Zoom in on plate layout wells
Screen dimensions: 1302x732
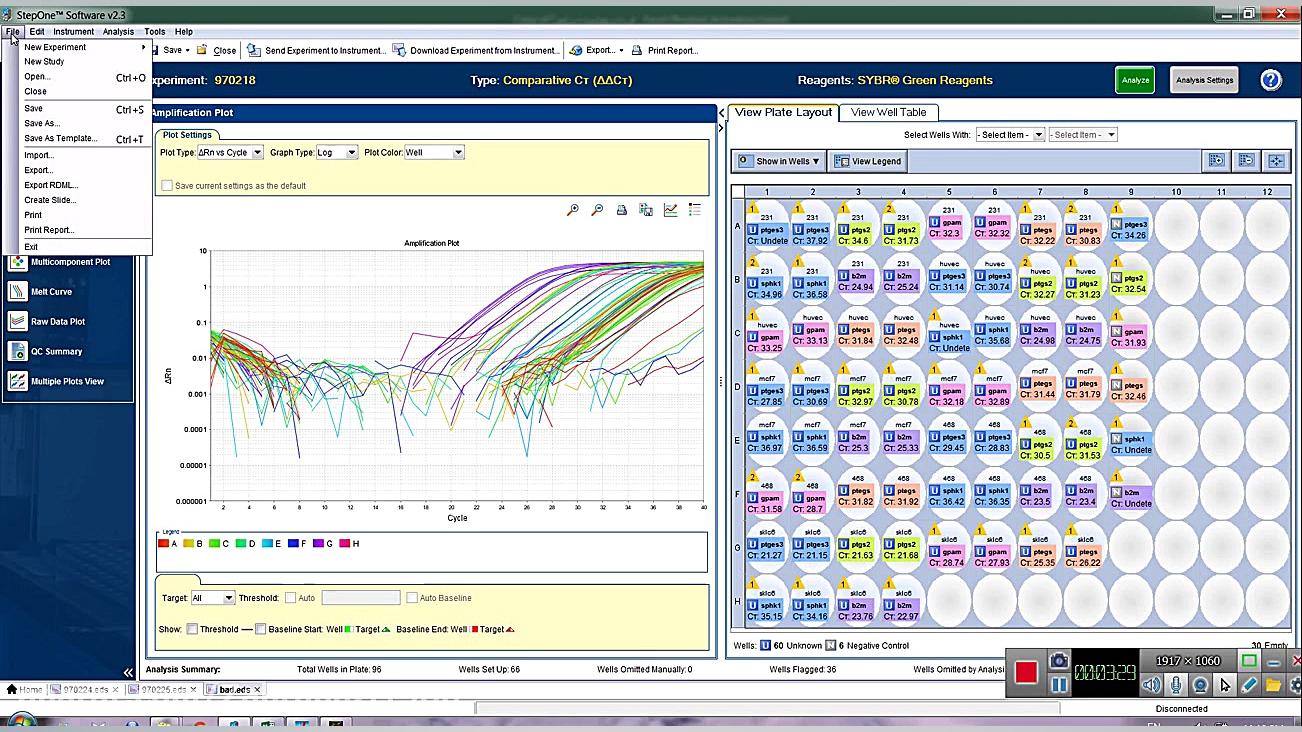click(1217, 160)
